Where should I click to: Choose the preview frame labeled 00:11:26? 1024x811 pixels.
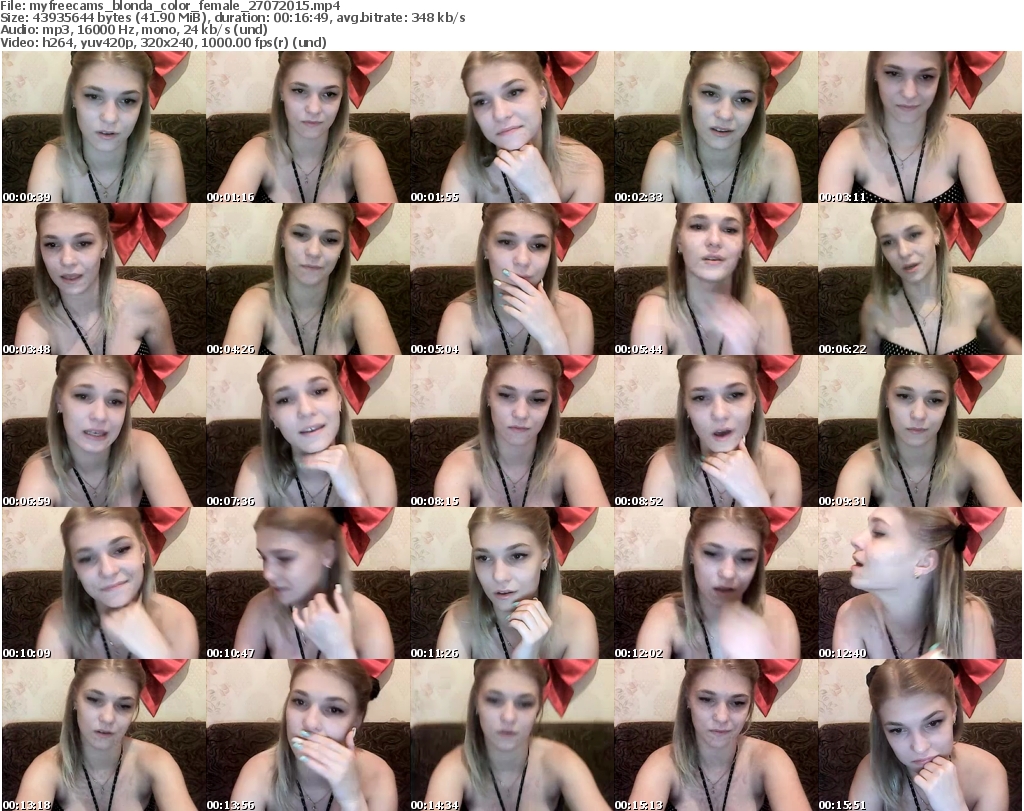[x=511, y=583]
